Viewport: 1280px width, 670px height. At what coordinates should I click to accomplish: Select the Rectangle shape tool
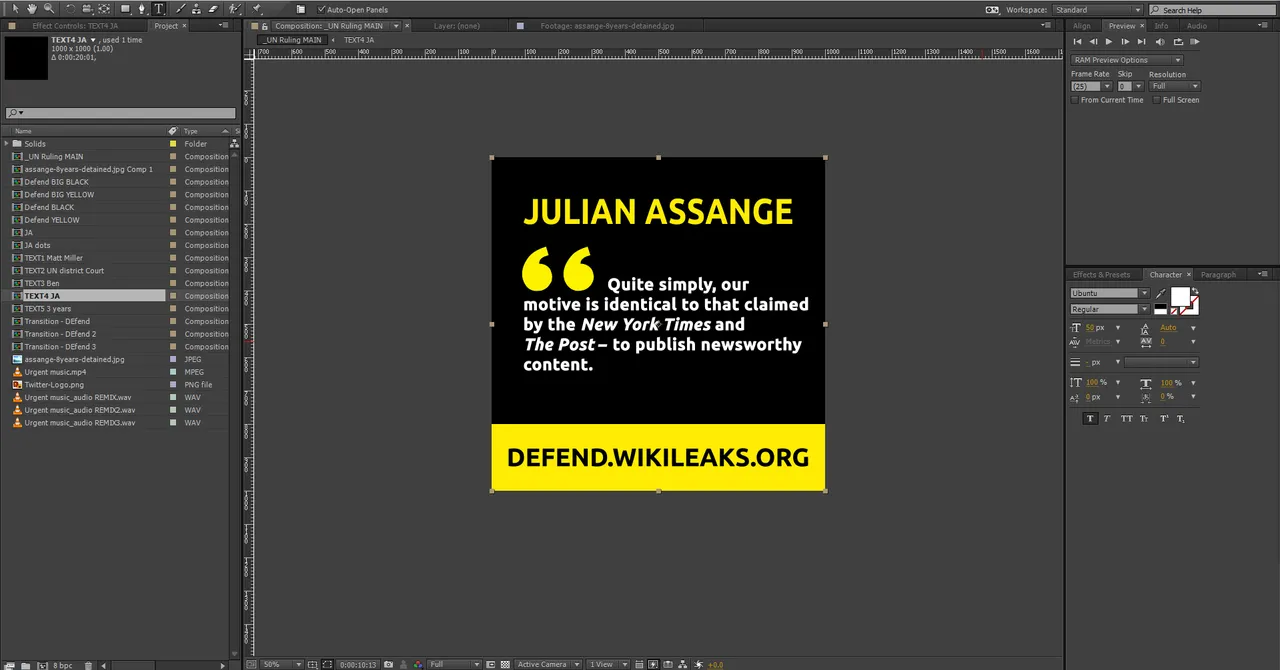click(126, 9)
